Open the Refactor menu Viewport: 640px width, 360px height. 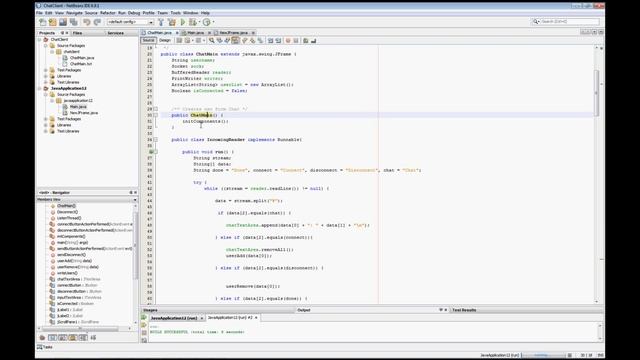pyautogui.click(x=108, y=13)
